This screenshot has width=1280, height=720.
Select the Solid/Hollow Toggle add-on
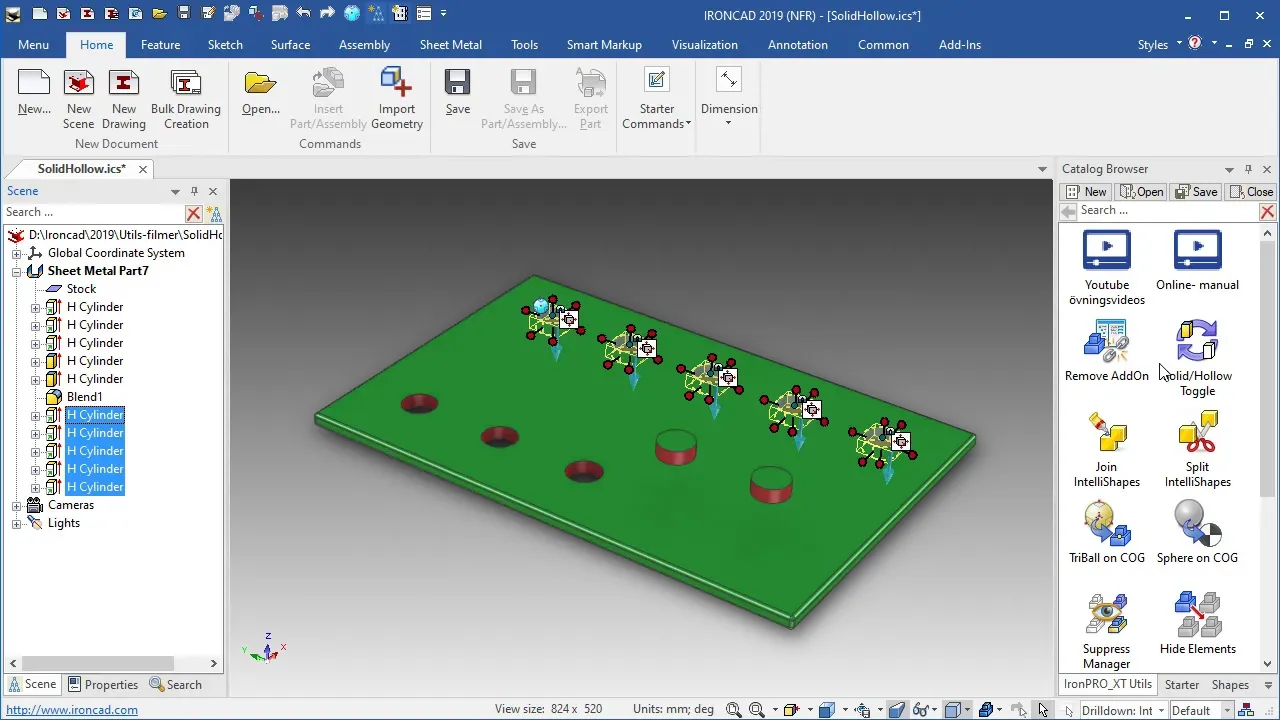coord(1197,357)
